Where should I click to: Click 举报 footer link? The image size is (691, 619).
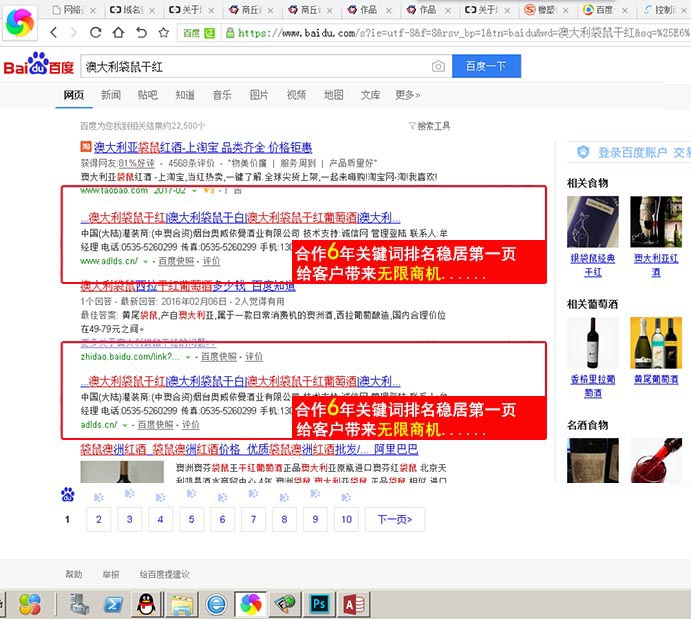tap(111, 574)
